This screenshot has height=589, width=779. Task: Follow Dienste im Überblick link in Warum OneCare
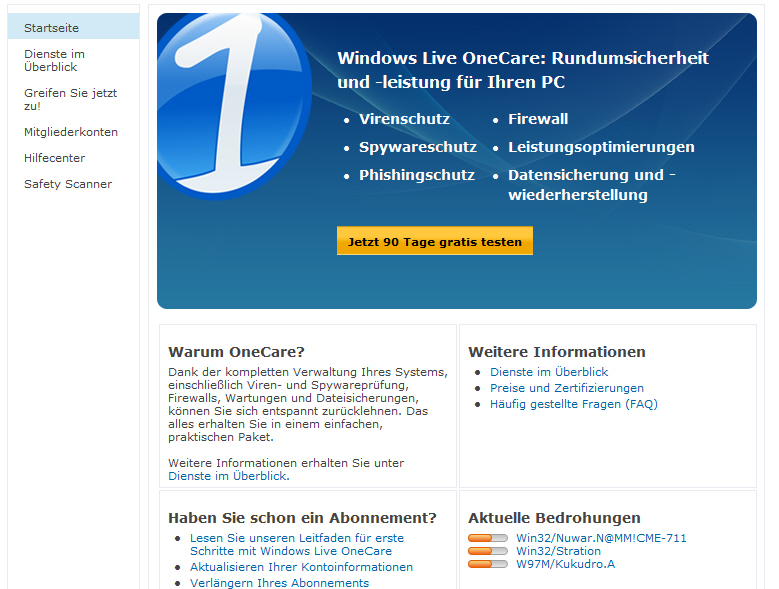[227, 476]
